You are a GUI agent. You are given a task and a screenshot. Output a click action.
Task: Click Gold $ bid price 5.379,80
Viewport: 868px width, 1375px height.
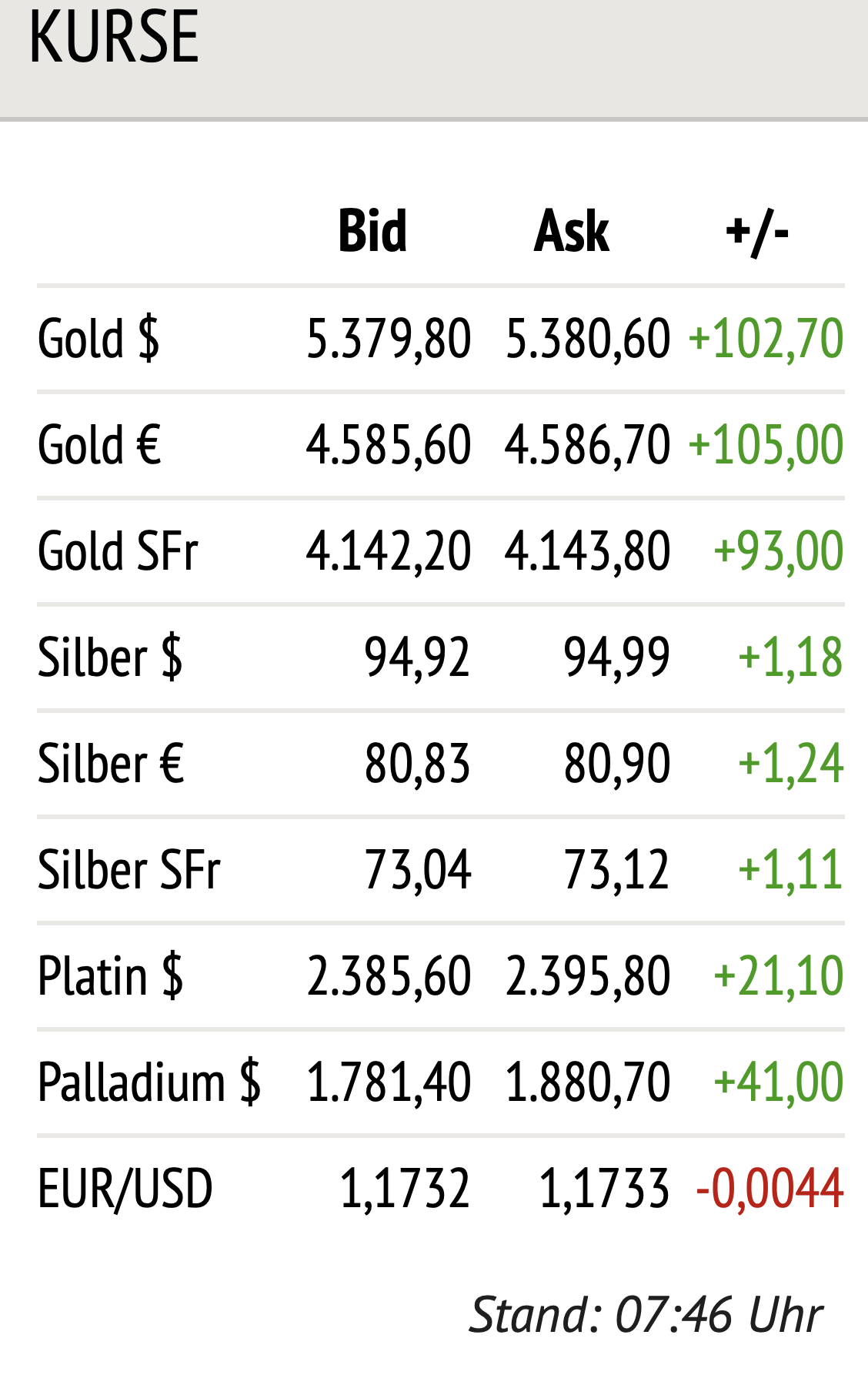coord(389,339)
